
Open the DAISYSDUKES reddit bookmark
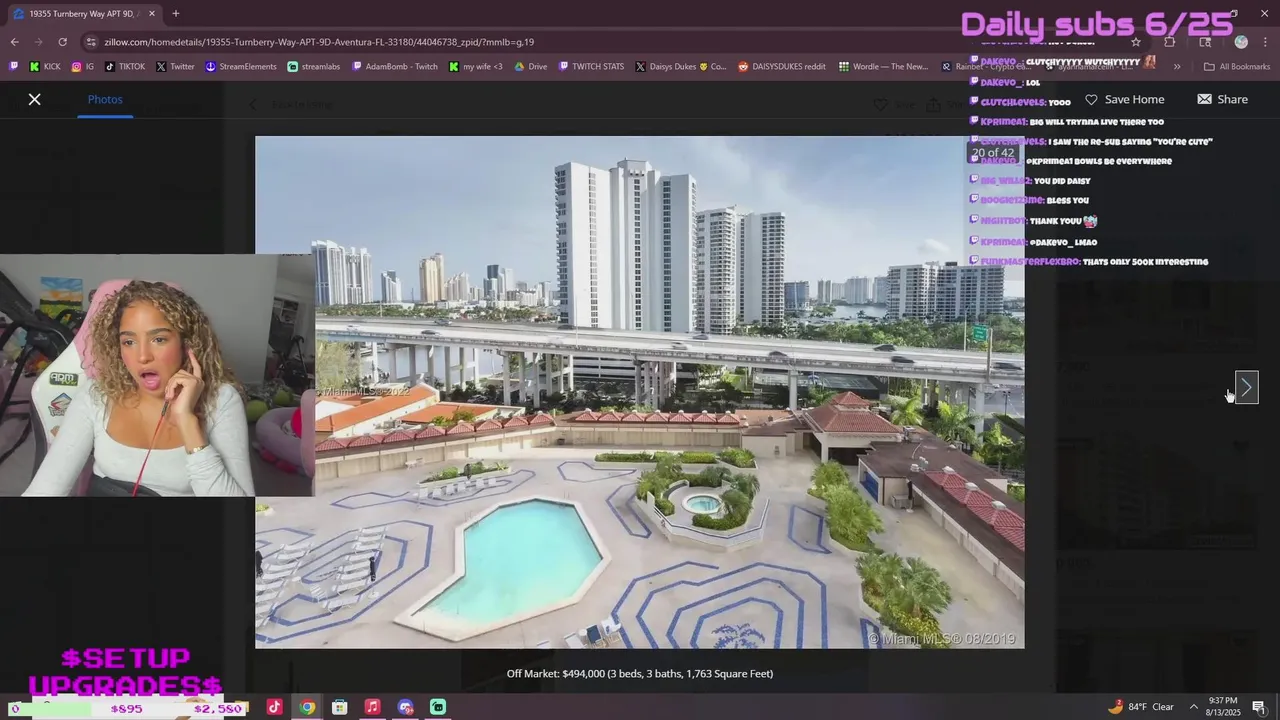(783, 67)
